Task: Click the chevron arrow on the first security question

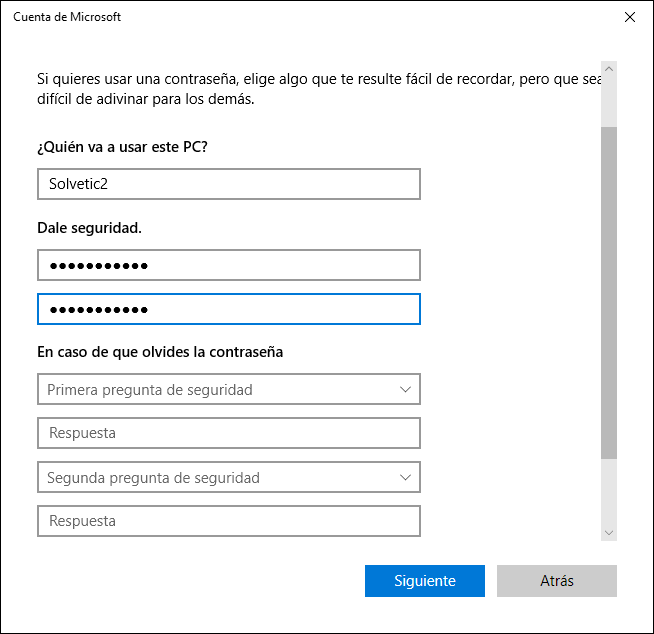Action: tap(405, 389)
